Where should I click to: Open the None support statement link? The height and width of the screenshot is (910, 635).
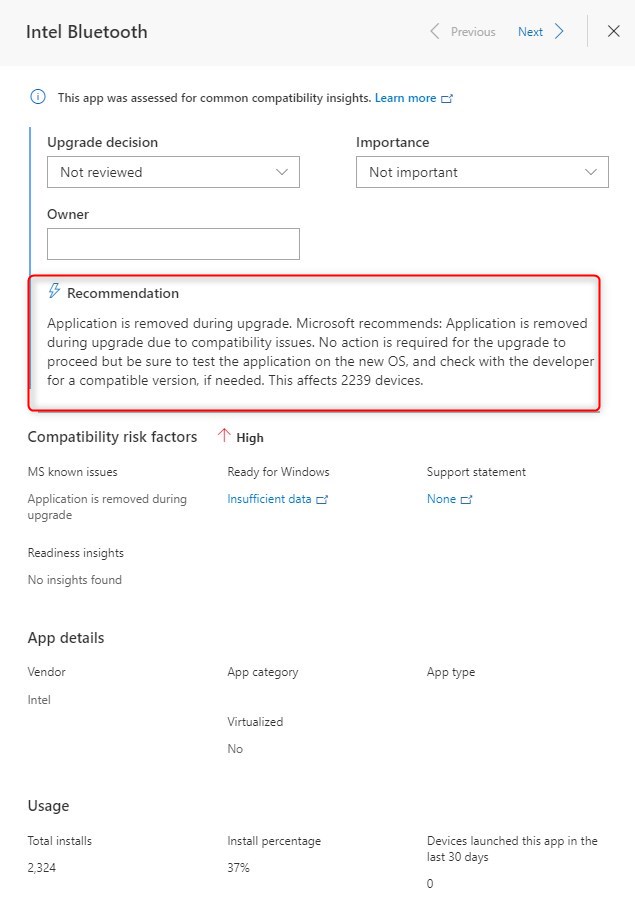pos(441,499)
